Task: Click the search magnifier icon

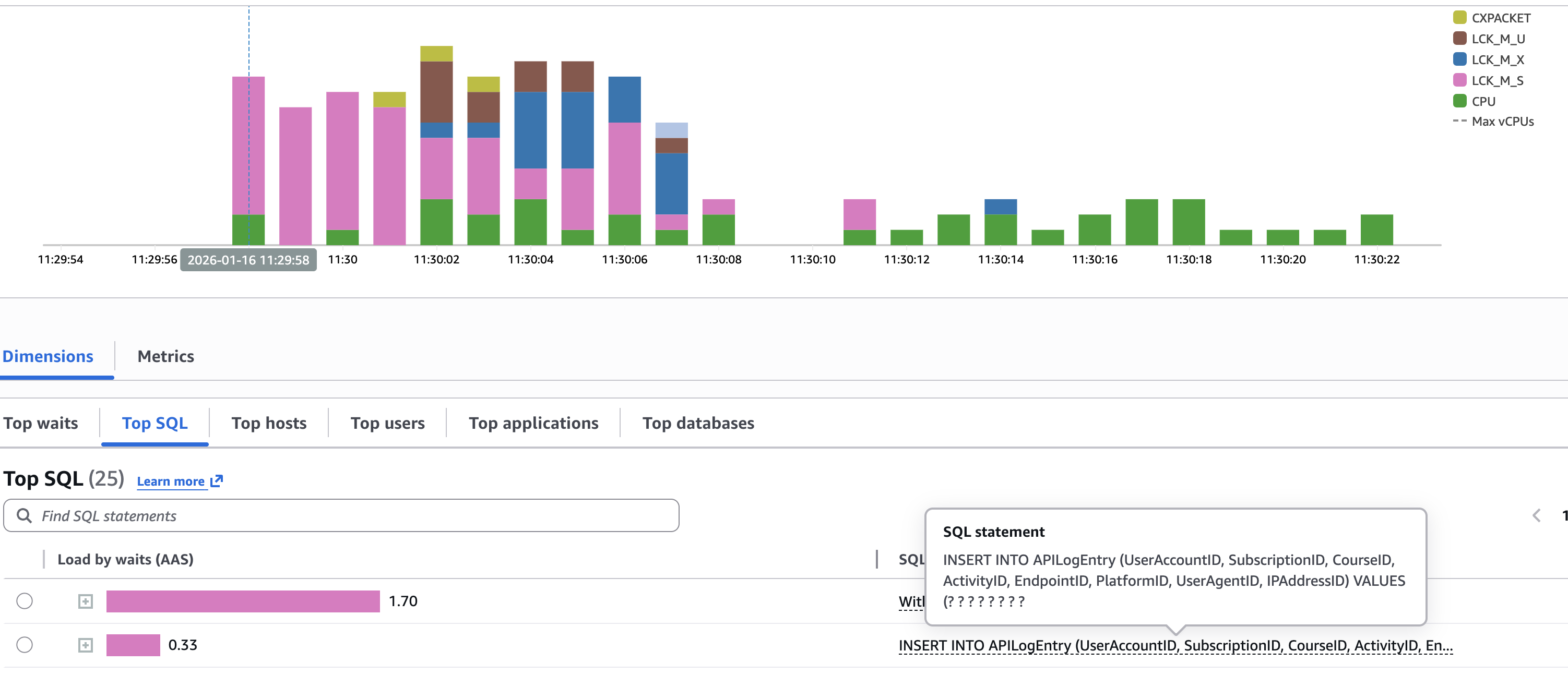Action: [25, 516]
